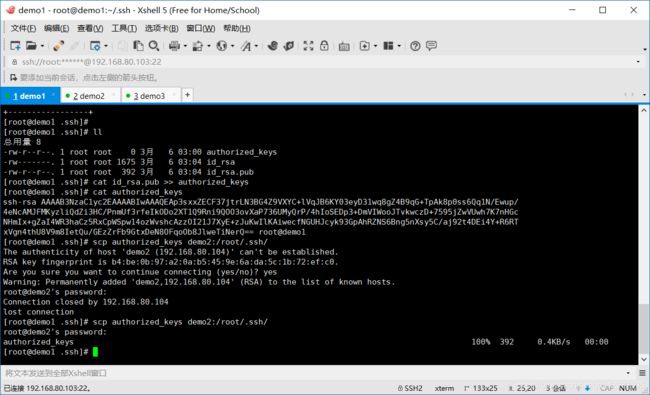650x395 pixels.
Task: Expand the new tab-group dropdown arrow
Action: (x=376, y=46)
